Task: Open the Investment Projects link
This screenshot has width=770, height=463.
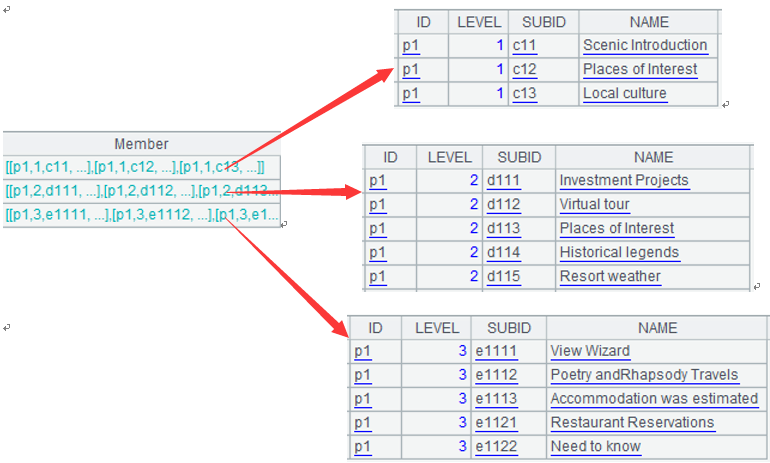Action: point(624,180)
